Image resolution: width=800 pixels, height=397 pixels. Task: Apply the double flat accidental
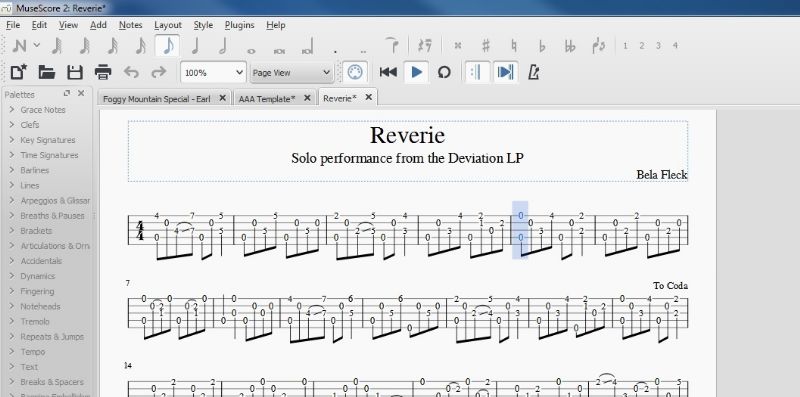[x=570, y=45]
